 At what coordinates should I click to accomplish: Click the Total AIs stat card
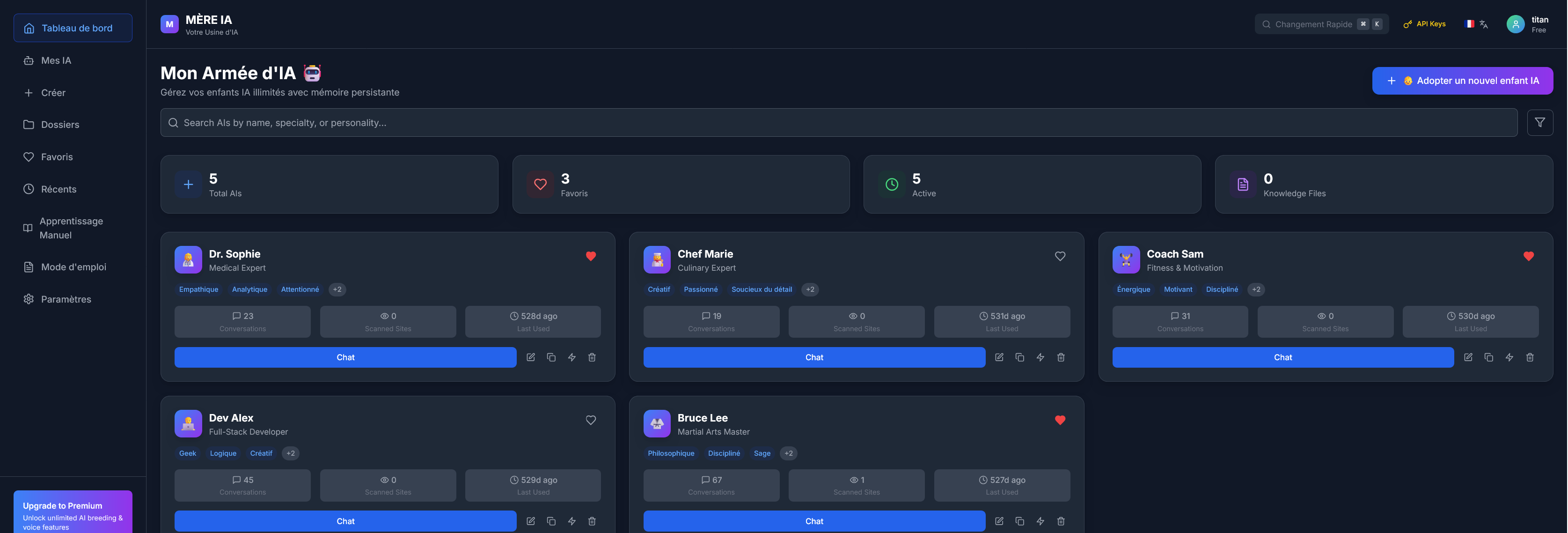[x=330, y=185]
